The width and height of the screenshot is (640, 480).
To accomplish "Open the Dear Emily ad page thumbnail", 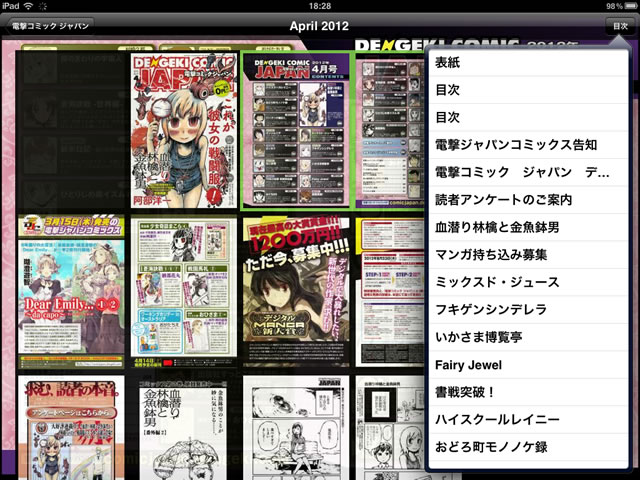I will 71,291.
